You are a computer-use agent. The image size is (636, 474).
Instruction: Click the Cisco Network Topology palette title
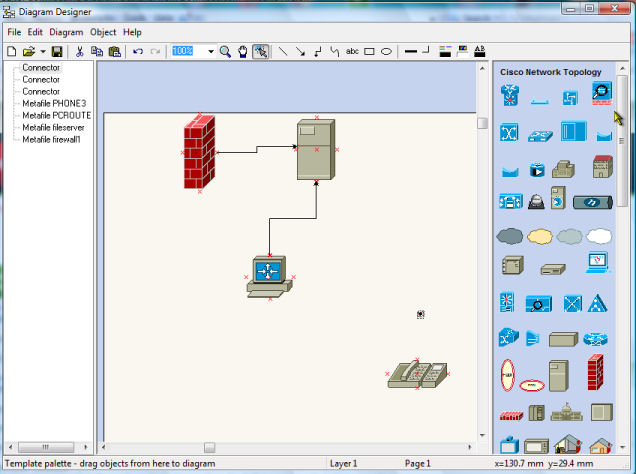click(x=551, y=72)
